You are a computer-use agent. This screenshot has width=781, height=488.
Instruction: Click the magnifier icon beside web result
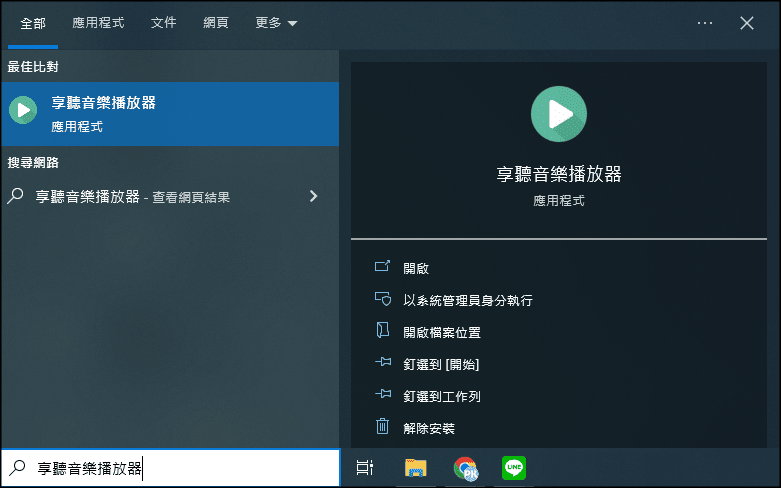coord(15,196)
